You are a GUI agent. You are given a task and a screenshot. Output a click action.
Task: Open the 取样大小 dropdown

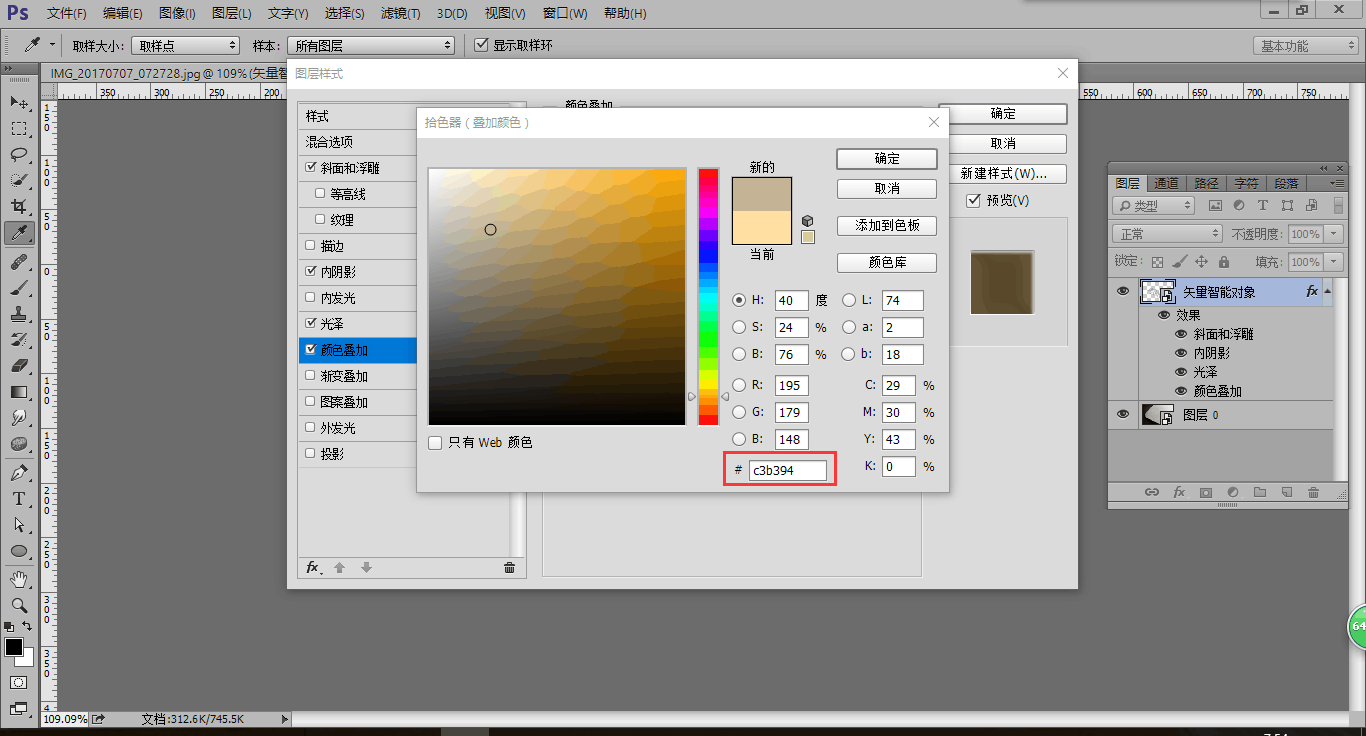coord(185,46)
